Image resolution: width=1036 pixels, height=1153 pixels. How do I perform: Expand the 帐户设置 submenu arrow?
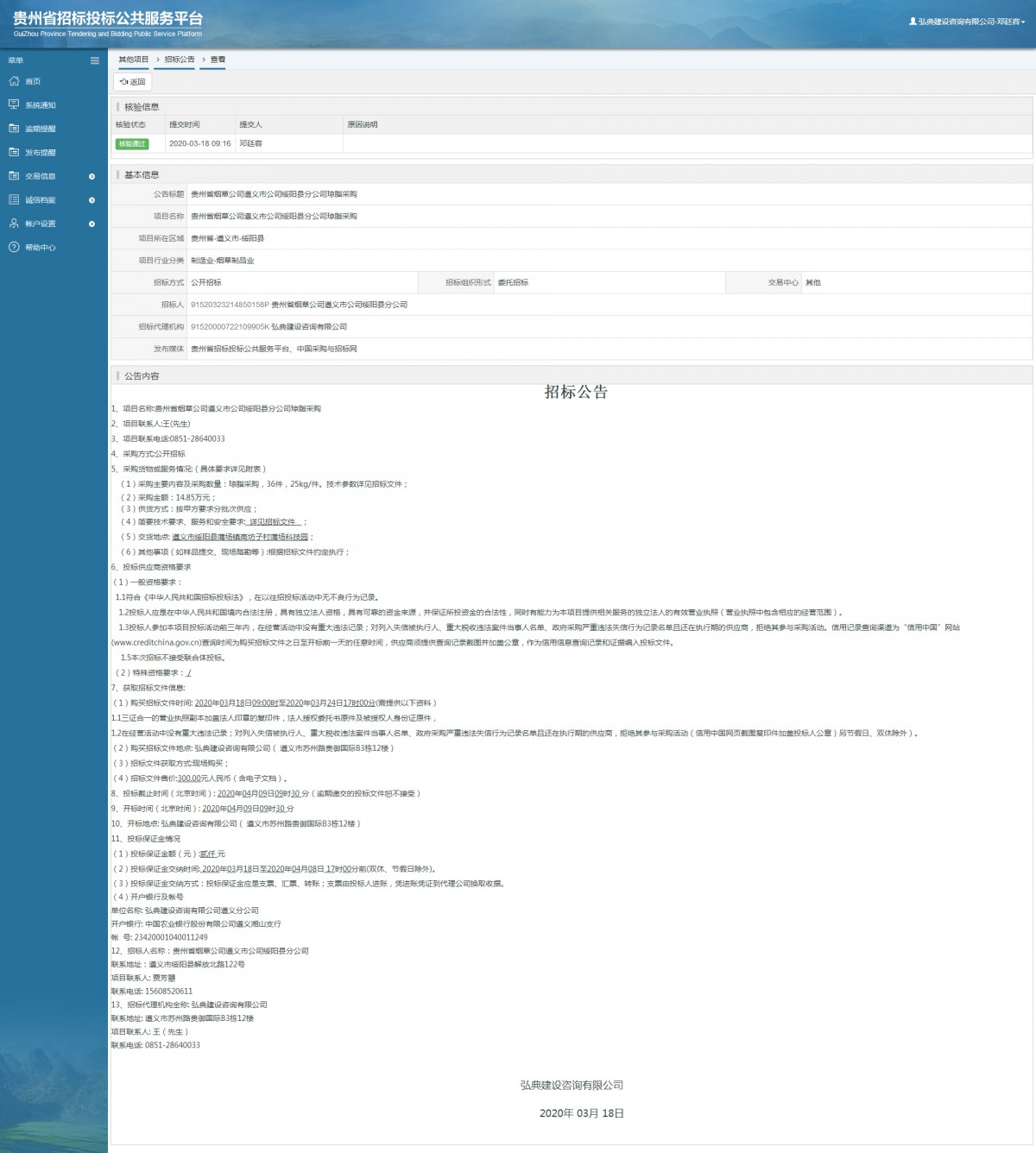click(x=92, y=224)
